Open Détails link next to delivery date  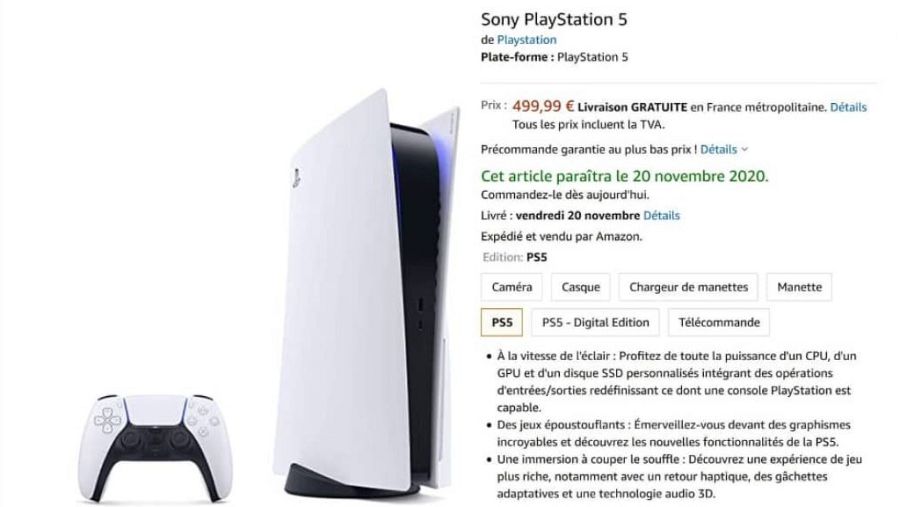pos(661,215)
